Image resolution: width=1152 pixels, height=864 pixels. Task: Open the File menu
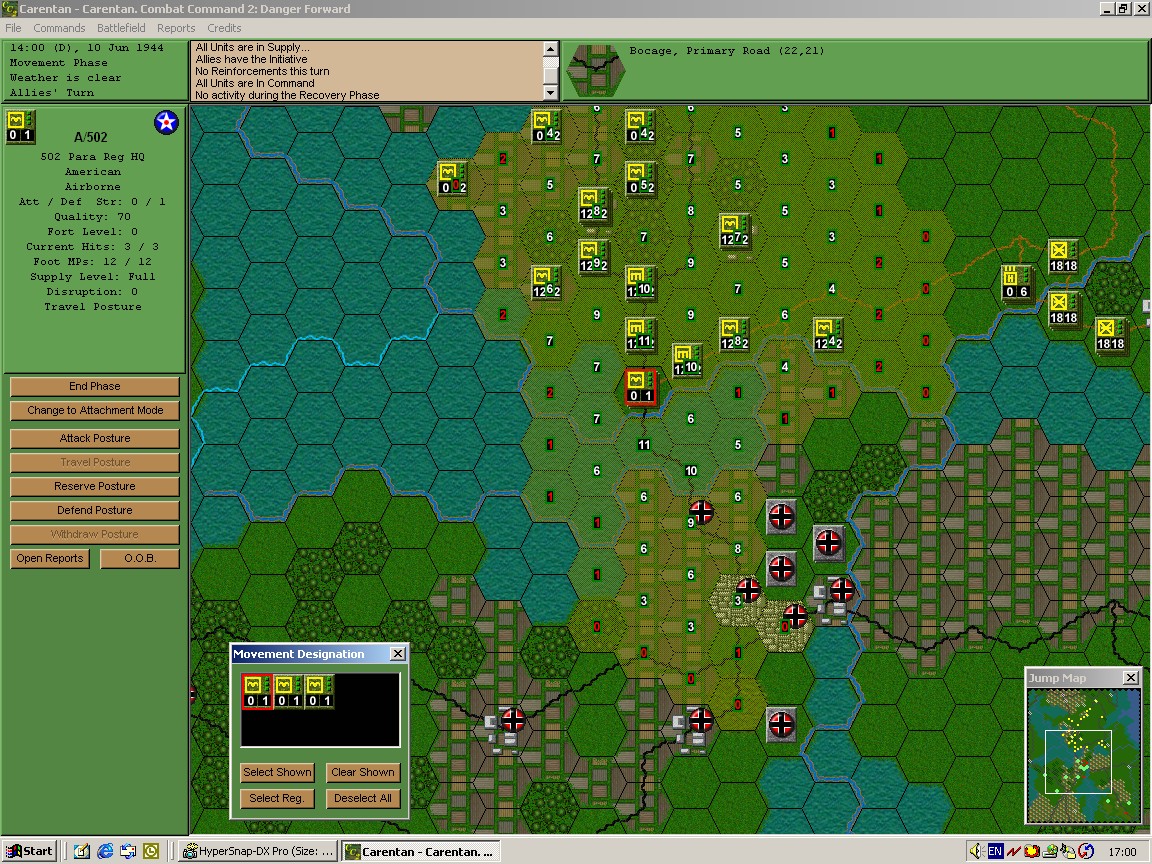coord(13,28)
